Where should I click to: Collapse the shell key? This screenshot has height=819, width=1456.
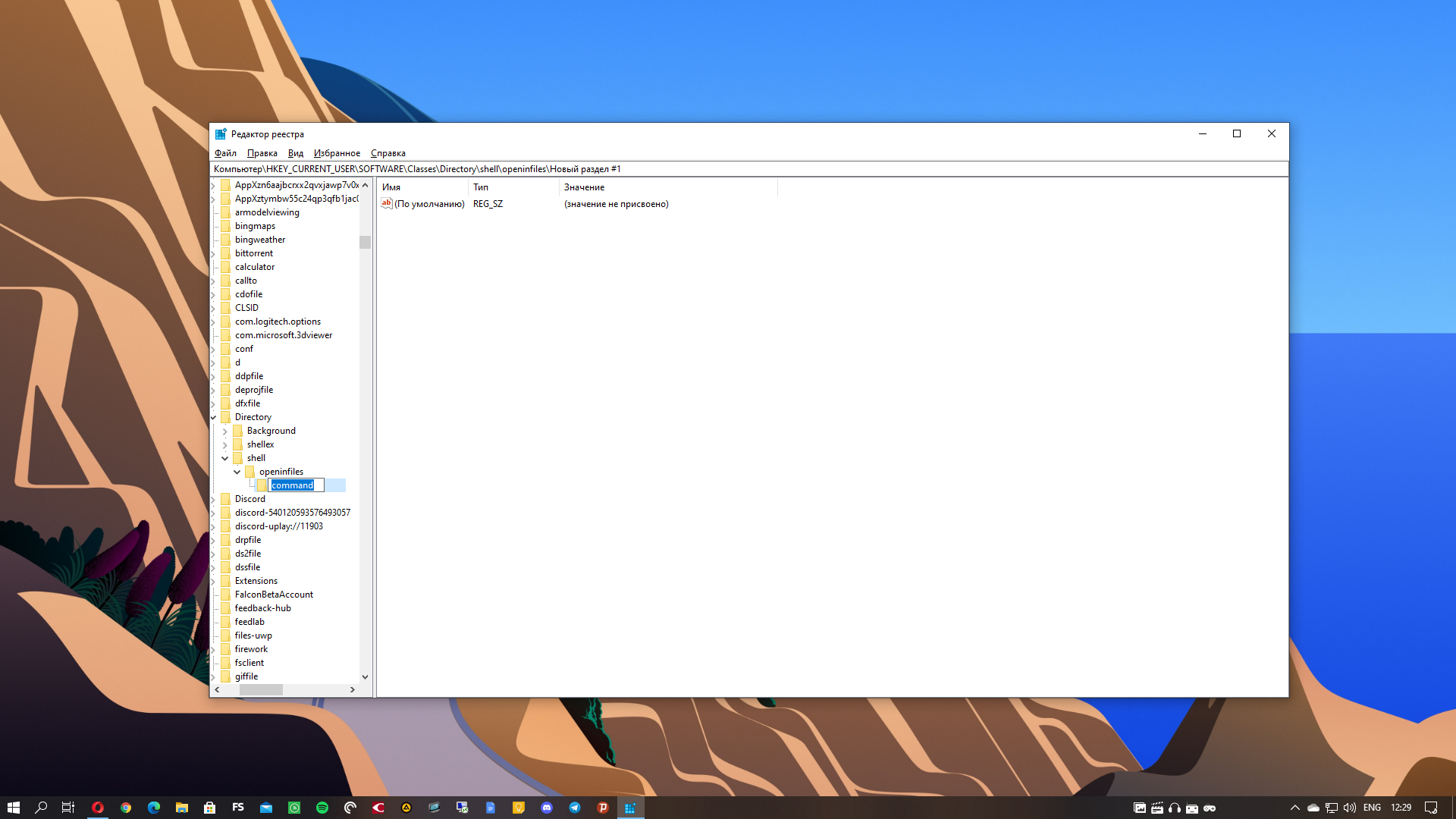[225, 458]
